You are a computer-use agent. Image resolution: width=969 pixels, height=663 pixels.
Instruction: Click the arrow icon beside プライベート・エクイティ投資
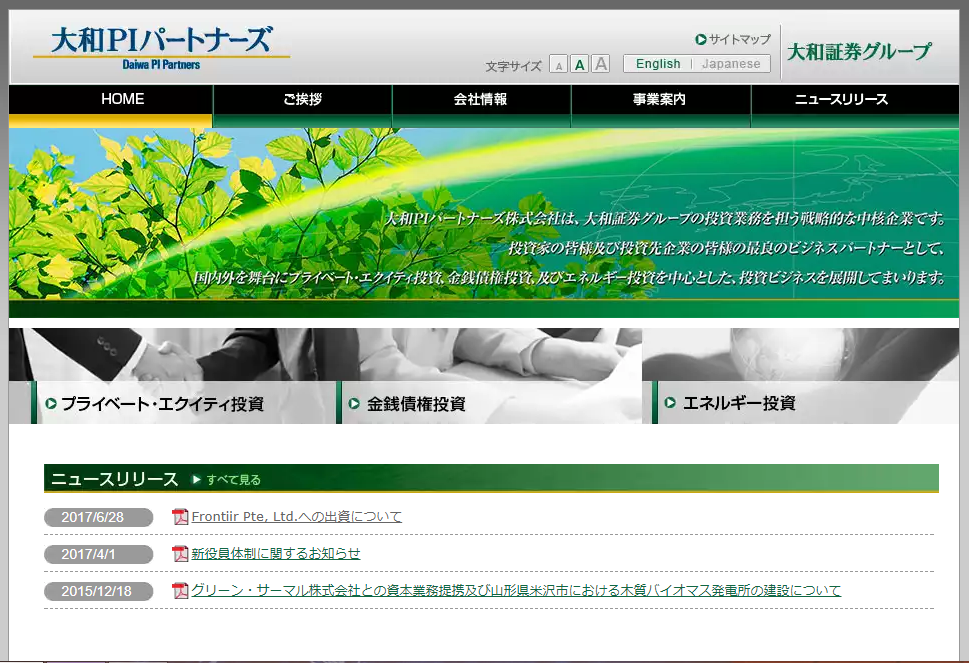coord(51,403)
